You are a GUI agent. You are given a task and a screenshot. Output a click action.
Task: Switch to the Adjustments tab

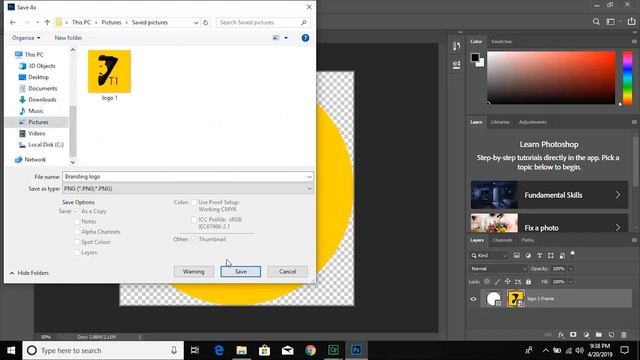[532, 122]
